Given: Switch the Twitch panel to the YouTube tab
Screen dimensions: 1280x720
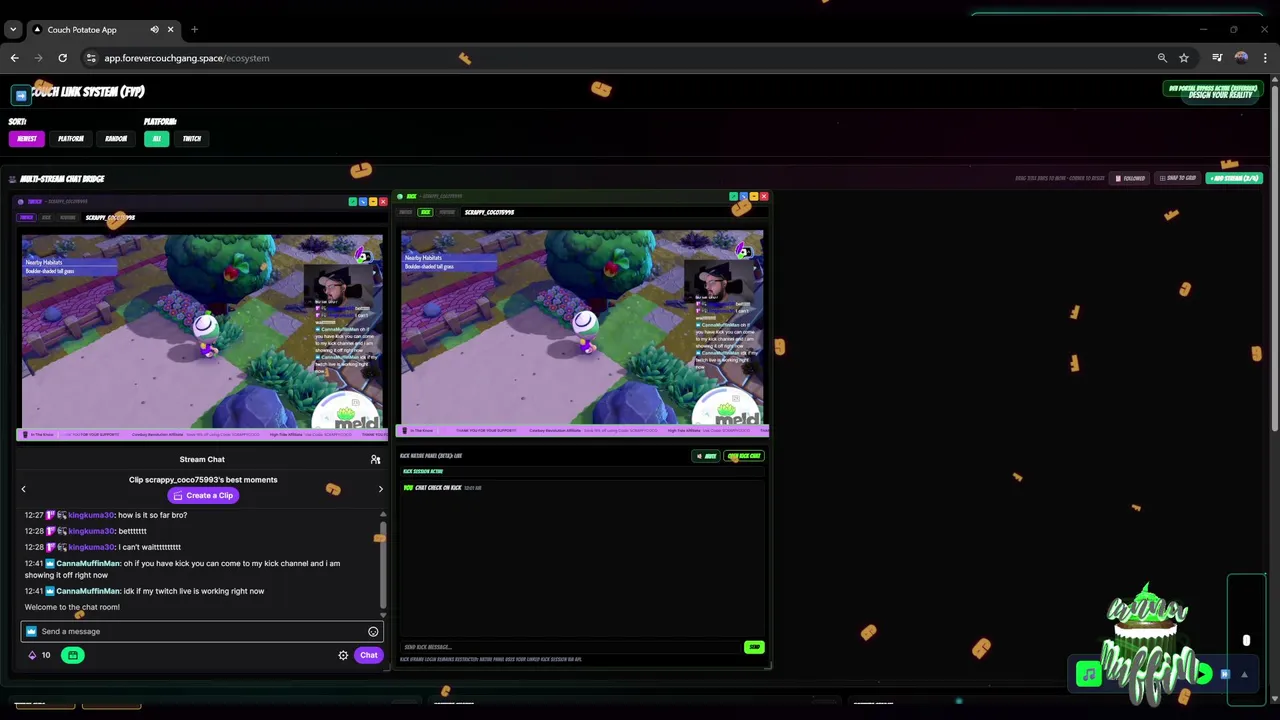Looking at the screenshot, I should pos(68,217).
